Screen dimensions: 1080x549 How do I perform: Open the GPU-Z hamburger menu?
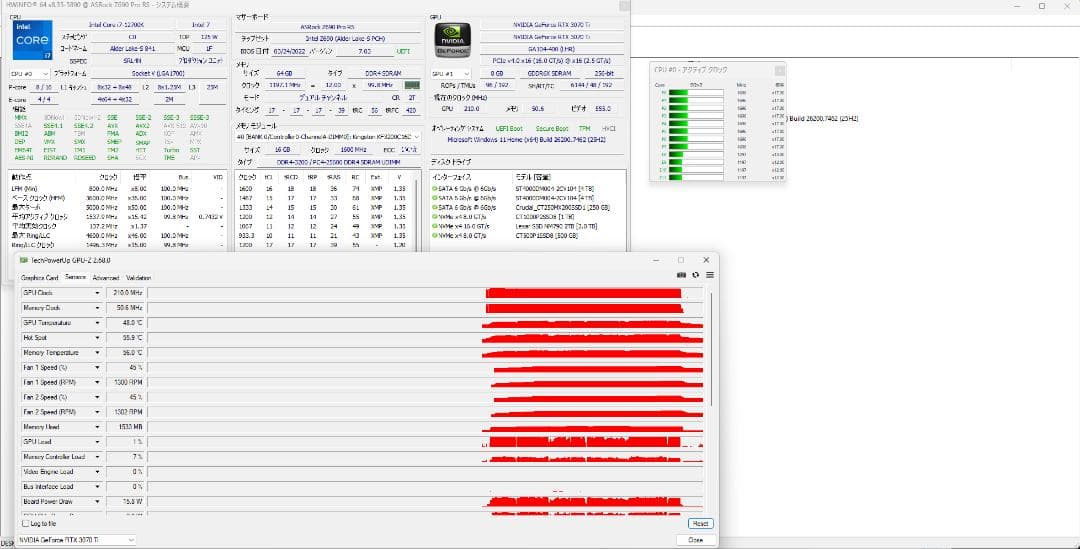709,275
